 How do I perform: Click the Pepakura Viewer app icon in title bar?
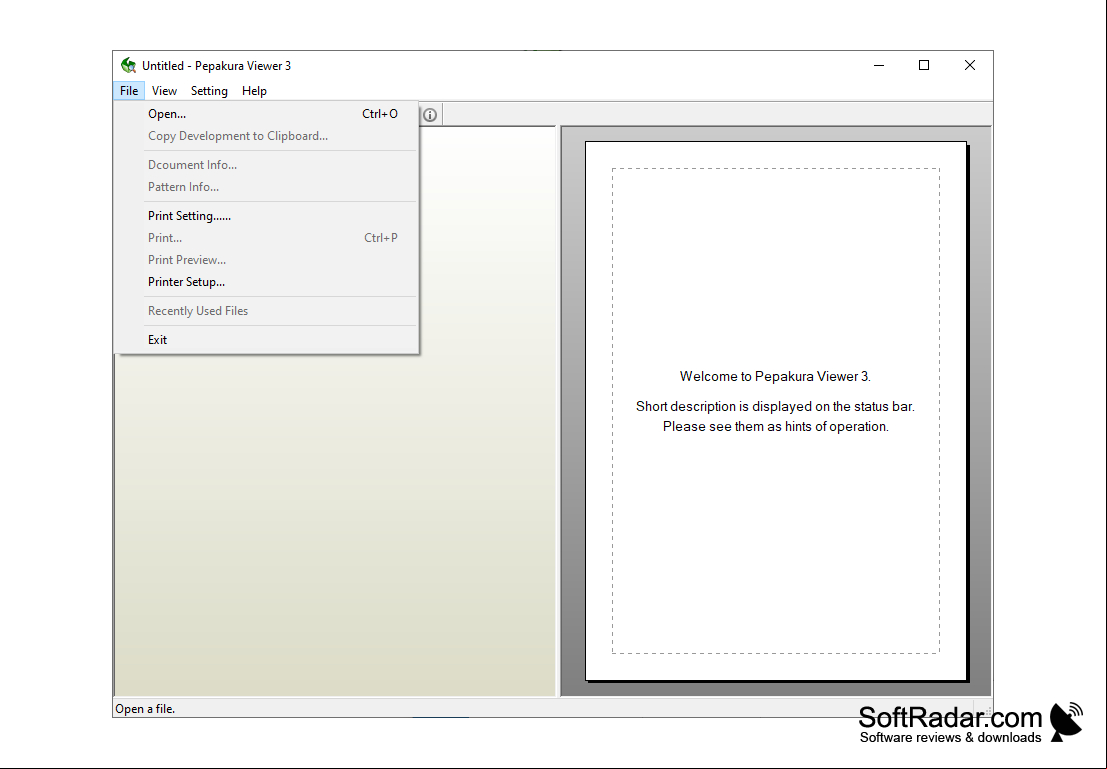(128, 66)
